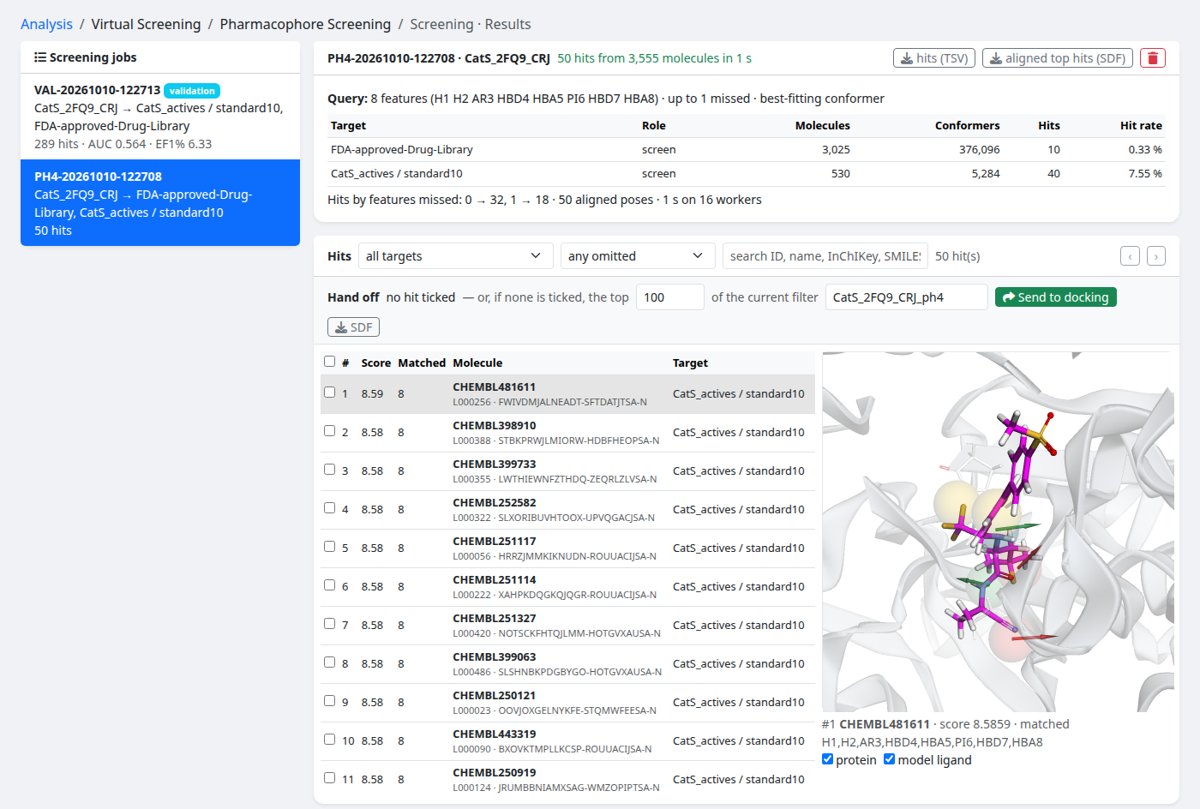The image size is (1200, 809).
Task: Click Send to docking button
Action: [x=1056, y=297]
